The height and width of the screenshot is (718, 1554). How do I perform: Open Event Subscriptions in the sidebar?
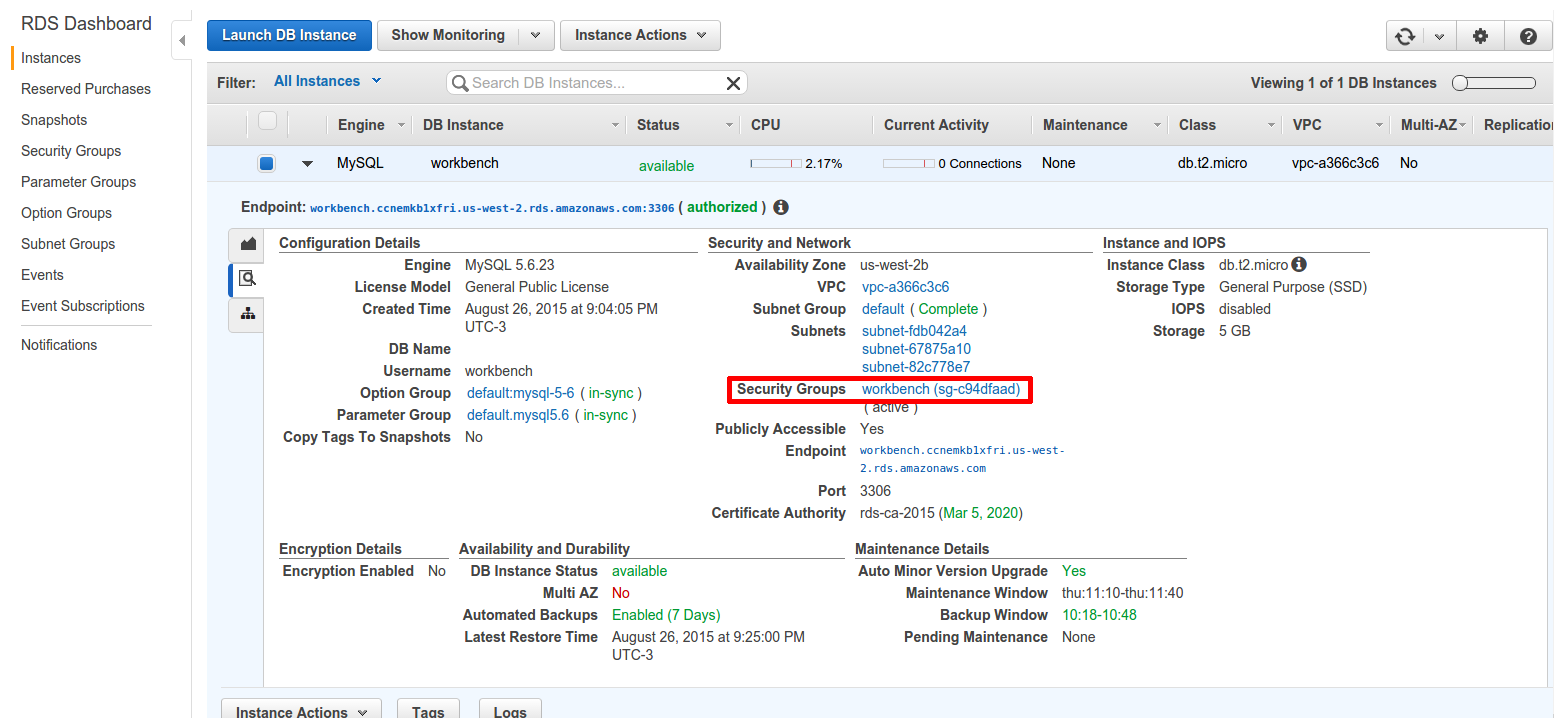click(83, 306)
